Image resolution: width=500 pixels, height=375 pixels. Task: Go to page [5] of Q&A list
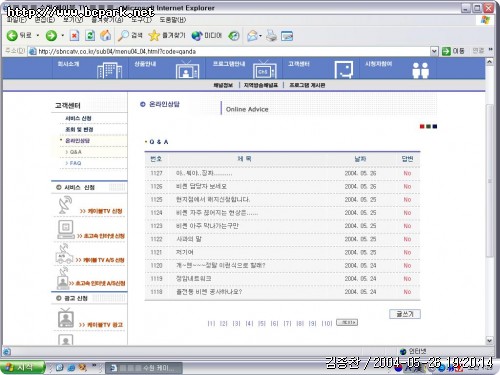[x=262, y=323]
